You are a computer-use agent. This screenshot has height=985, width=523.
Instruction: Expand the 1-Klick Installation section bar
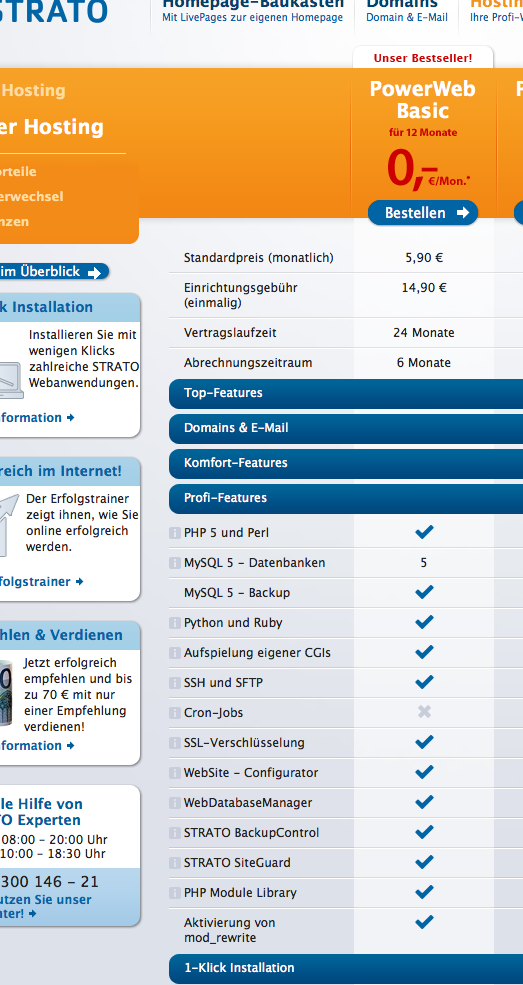[x=346, y=968]
